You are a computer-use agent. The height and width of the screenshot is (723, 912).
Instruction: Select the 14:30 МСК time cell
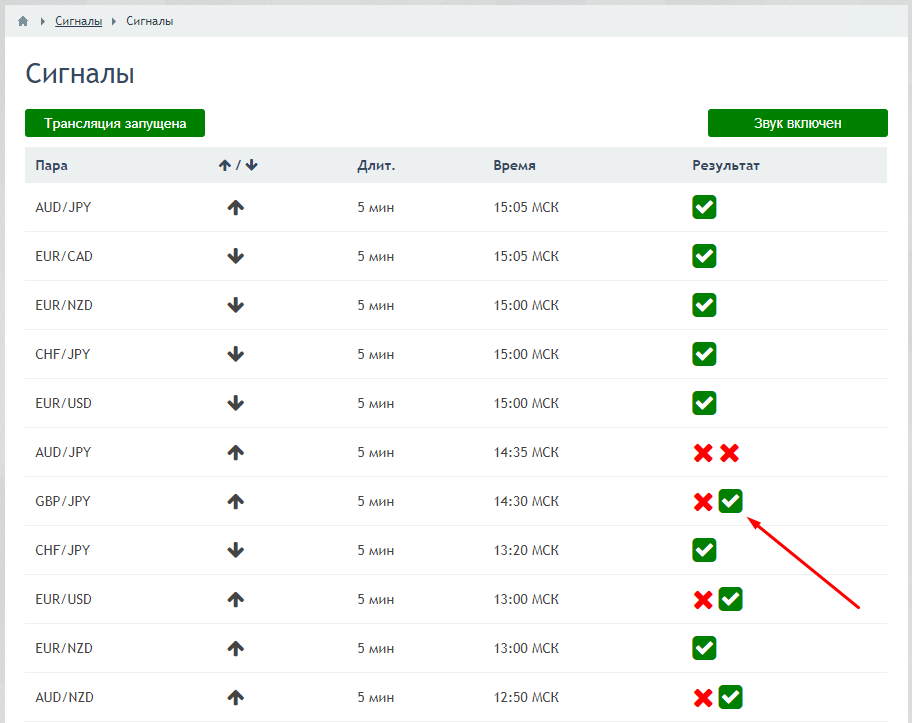tap(526, 501)
